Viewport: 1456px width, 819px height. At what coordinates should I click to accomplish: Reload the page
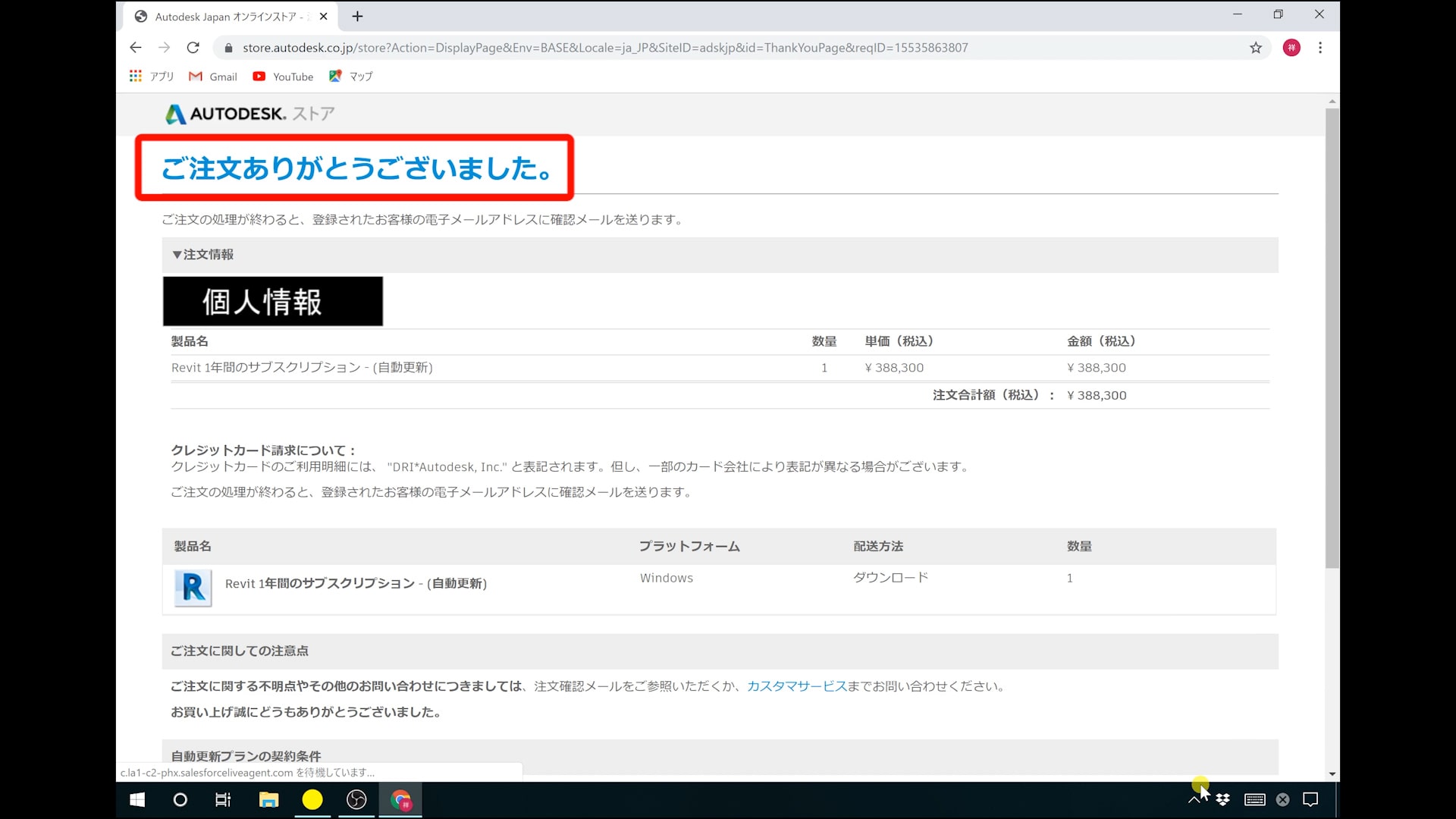pos(193,48)
